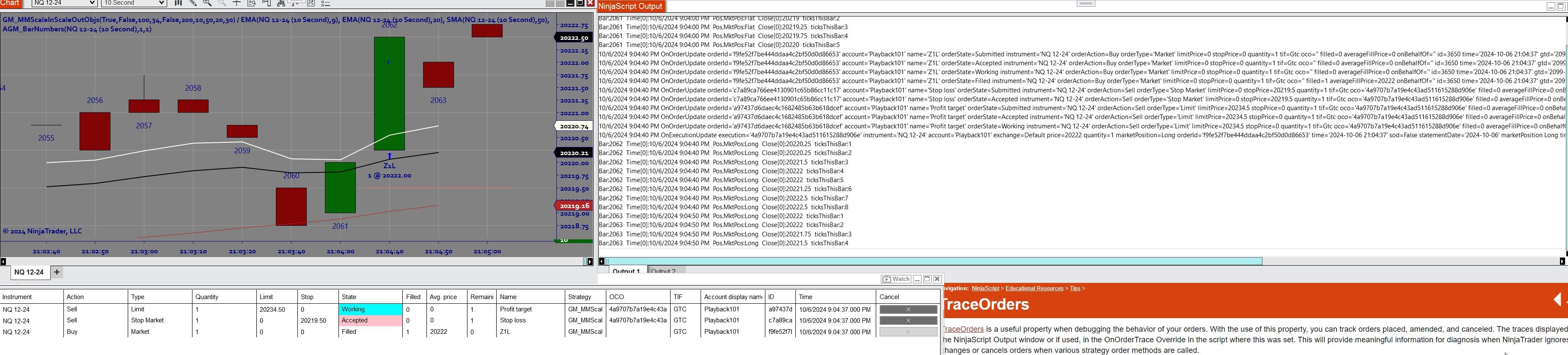Cancel the Stop loss order
Image resolution: width=1568 pixels, height=355 pixels.
coord(908,320)
